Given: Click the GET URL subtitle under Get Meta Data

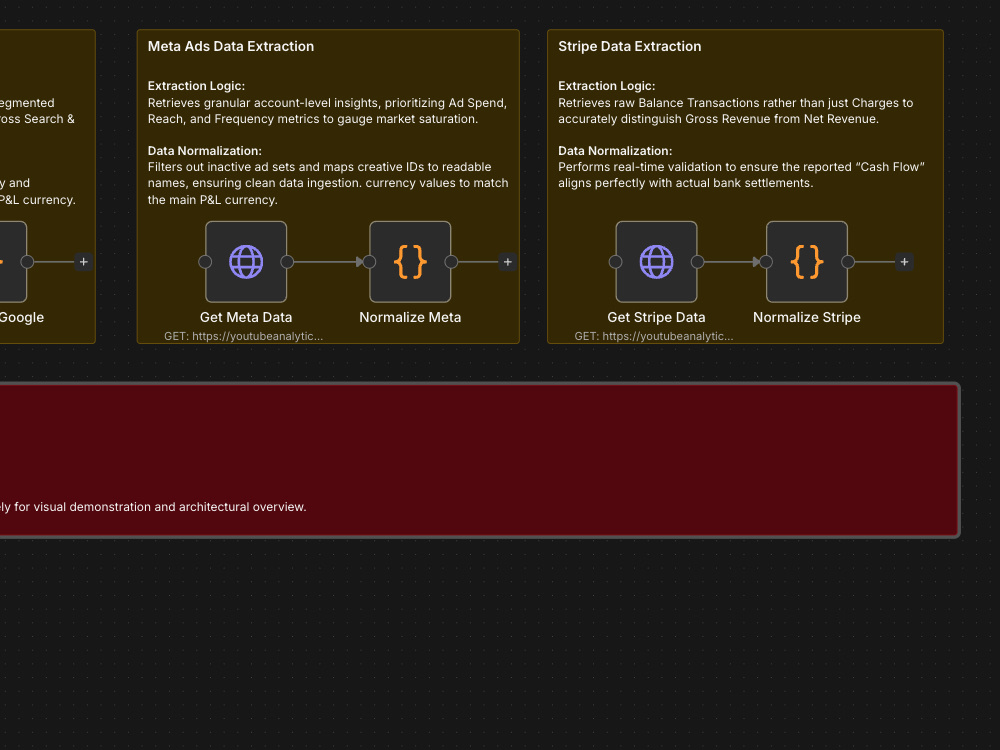Looking at the screenshot, I should (x=244, y=336).
